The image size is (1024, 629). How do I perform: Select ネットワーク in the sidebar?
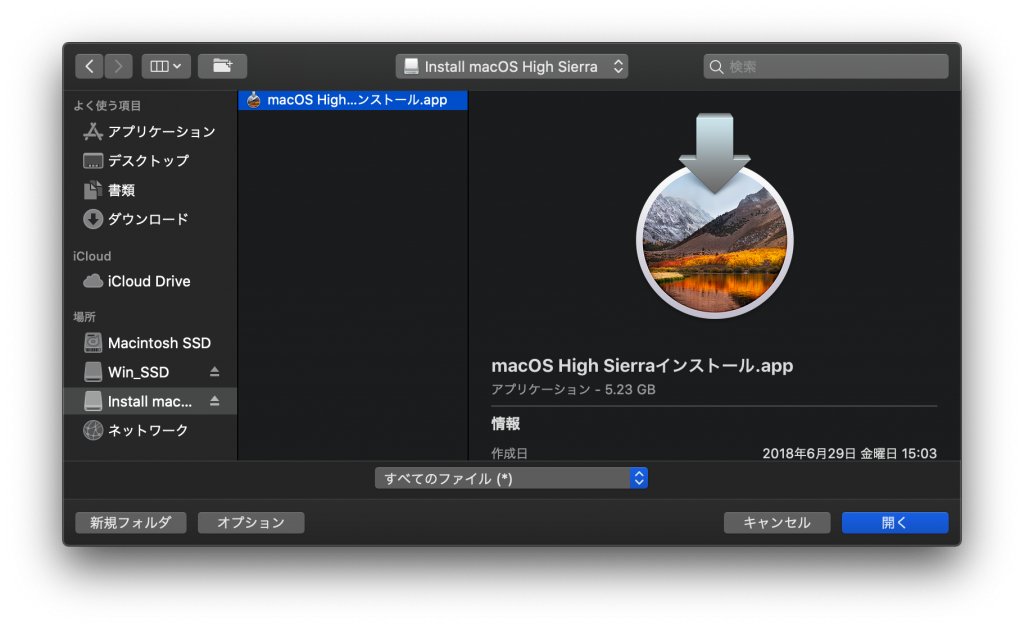(x=150, y=430)
